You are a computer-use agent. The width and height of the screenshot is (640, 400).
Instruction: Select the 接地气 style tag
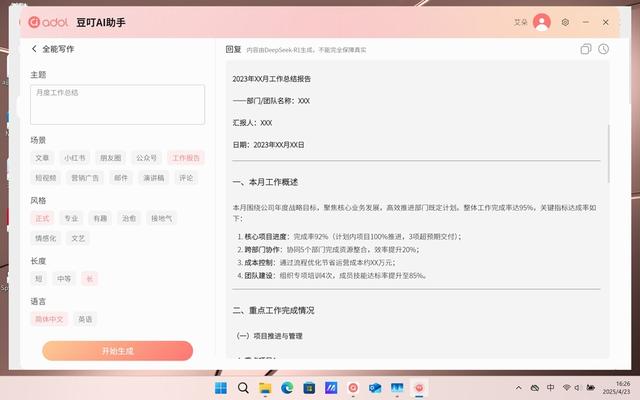[162, 218]
